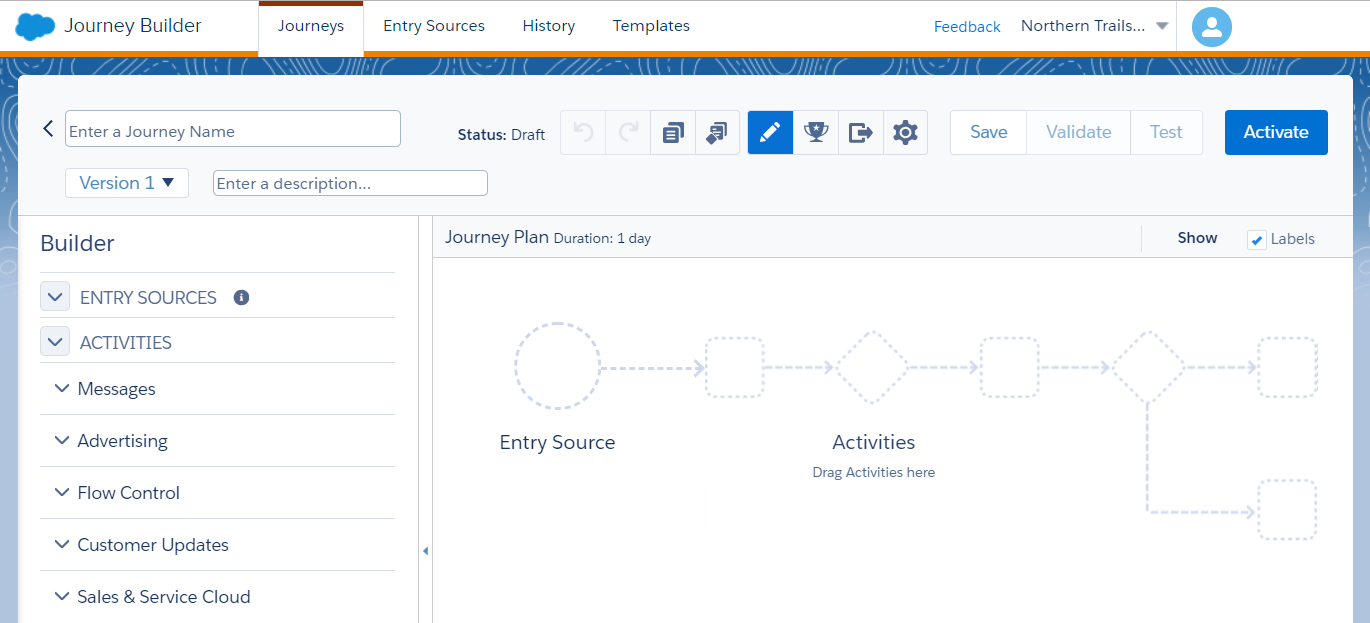Click the Duration: 1 day text
Screen dimensions: 1370x623
(602, 239)
